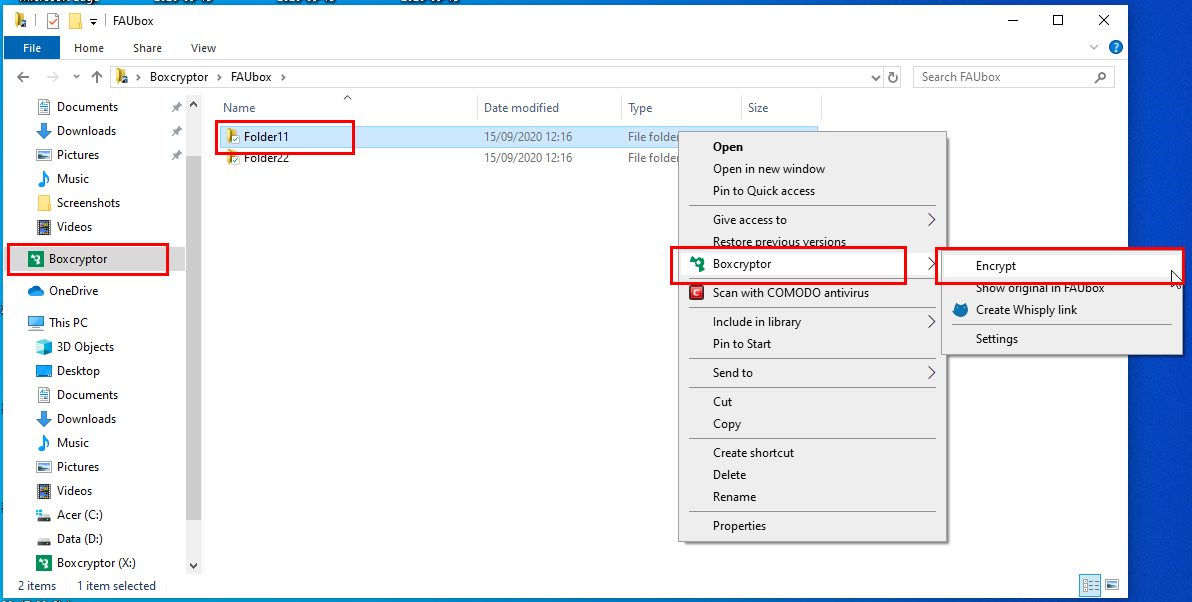The height and width of the screenshot is (602, 1192).
Task: Click the Forward navigation arrow
Action: (x=52, y=77)
